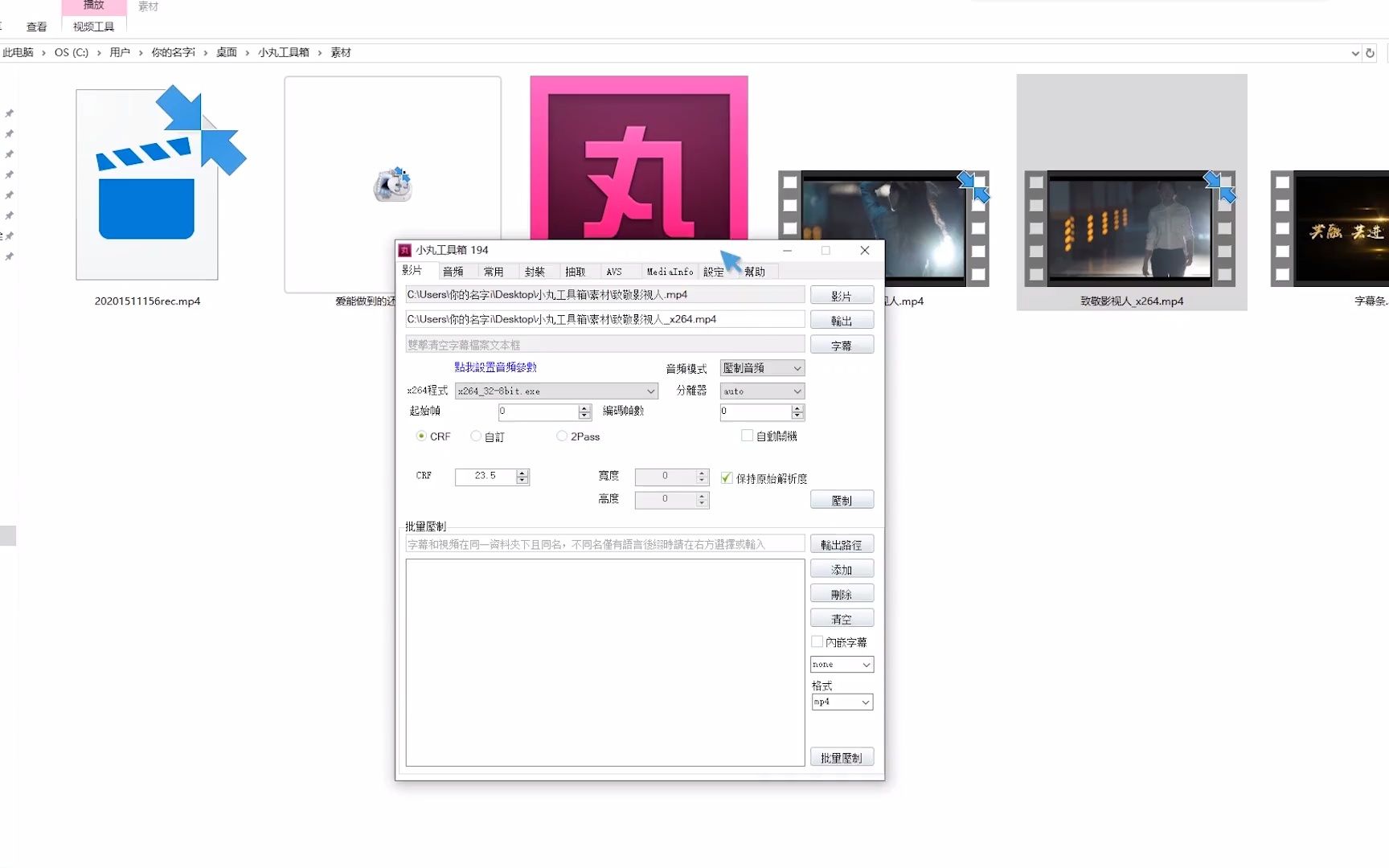The image size is (1389, 868).
Task: Minimize the 小丸工具箱 window
Action: click(x=787, y=250)
